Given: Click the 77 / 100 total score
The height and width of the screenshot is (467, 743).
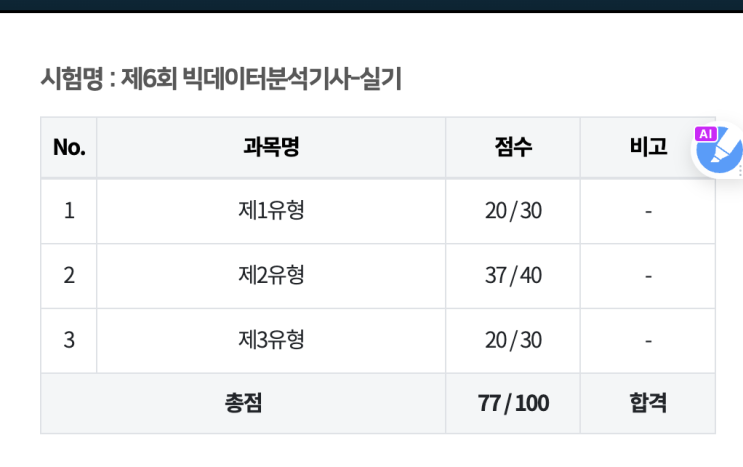Looking at the screenshot, I should tap(513, 403).
